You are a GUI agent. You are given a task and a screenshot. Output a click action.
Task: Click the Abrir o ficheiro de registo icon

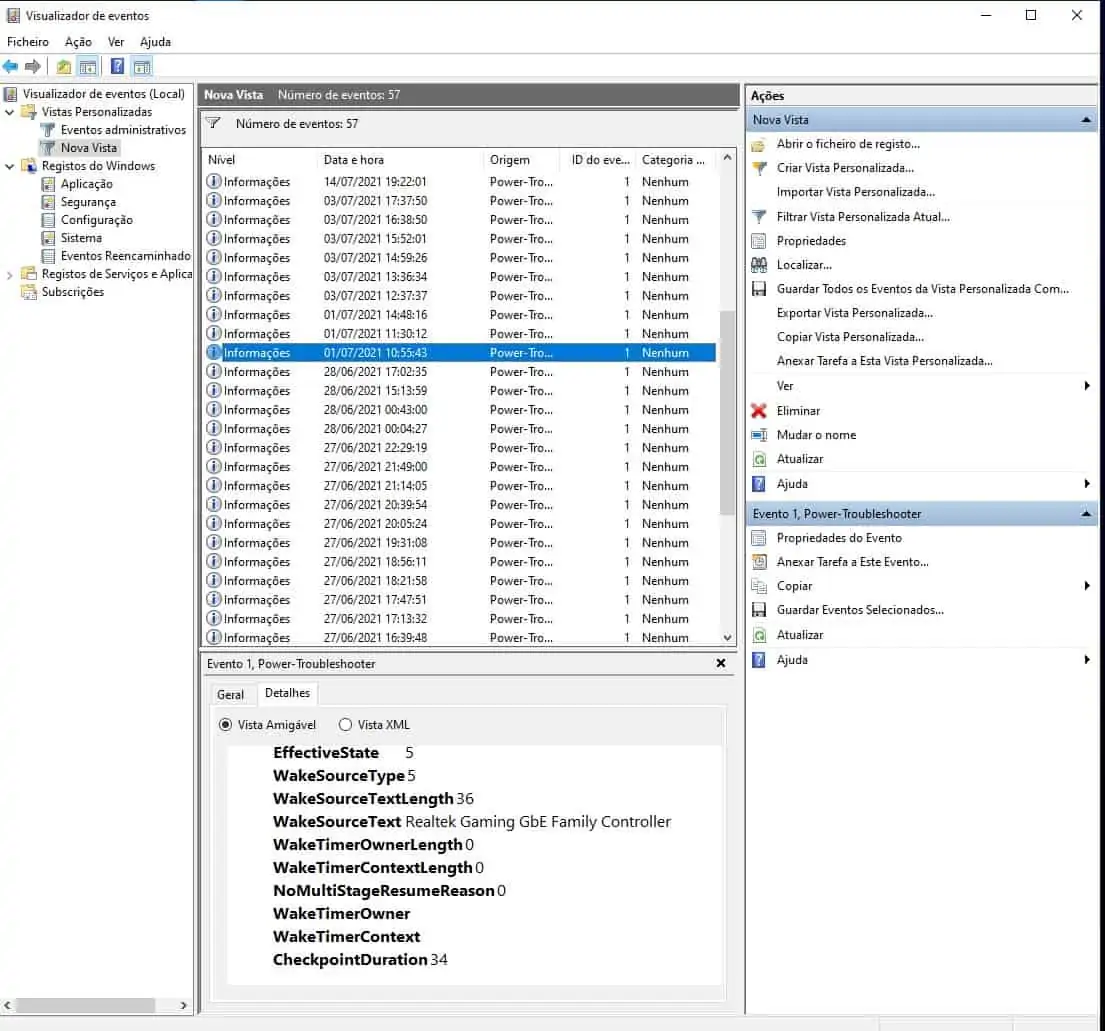759,144
